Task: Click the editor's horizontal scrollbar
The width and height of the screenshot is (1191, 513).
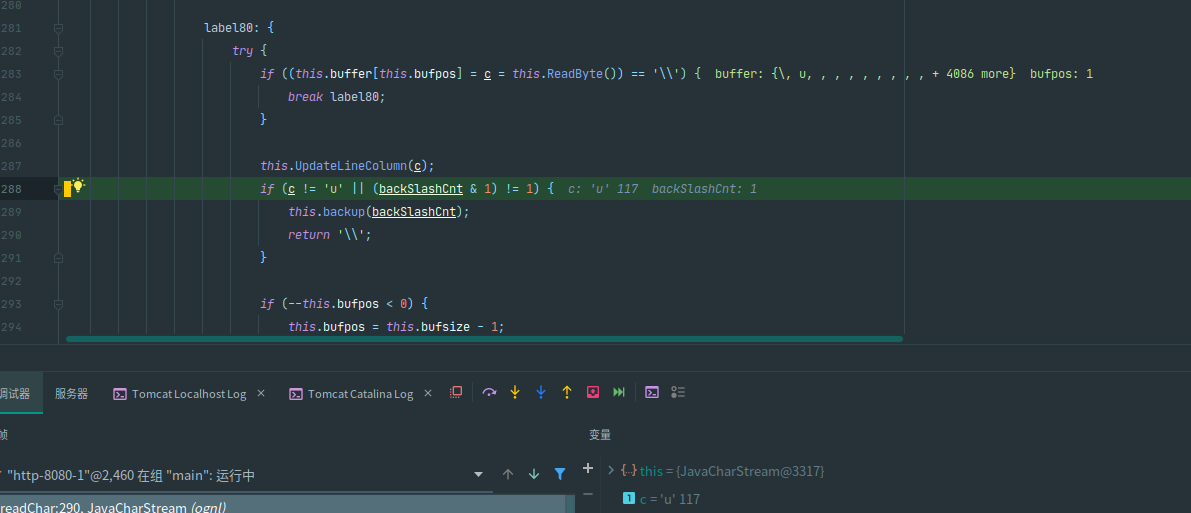Action: coord(484,339)
